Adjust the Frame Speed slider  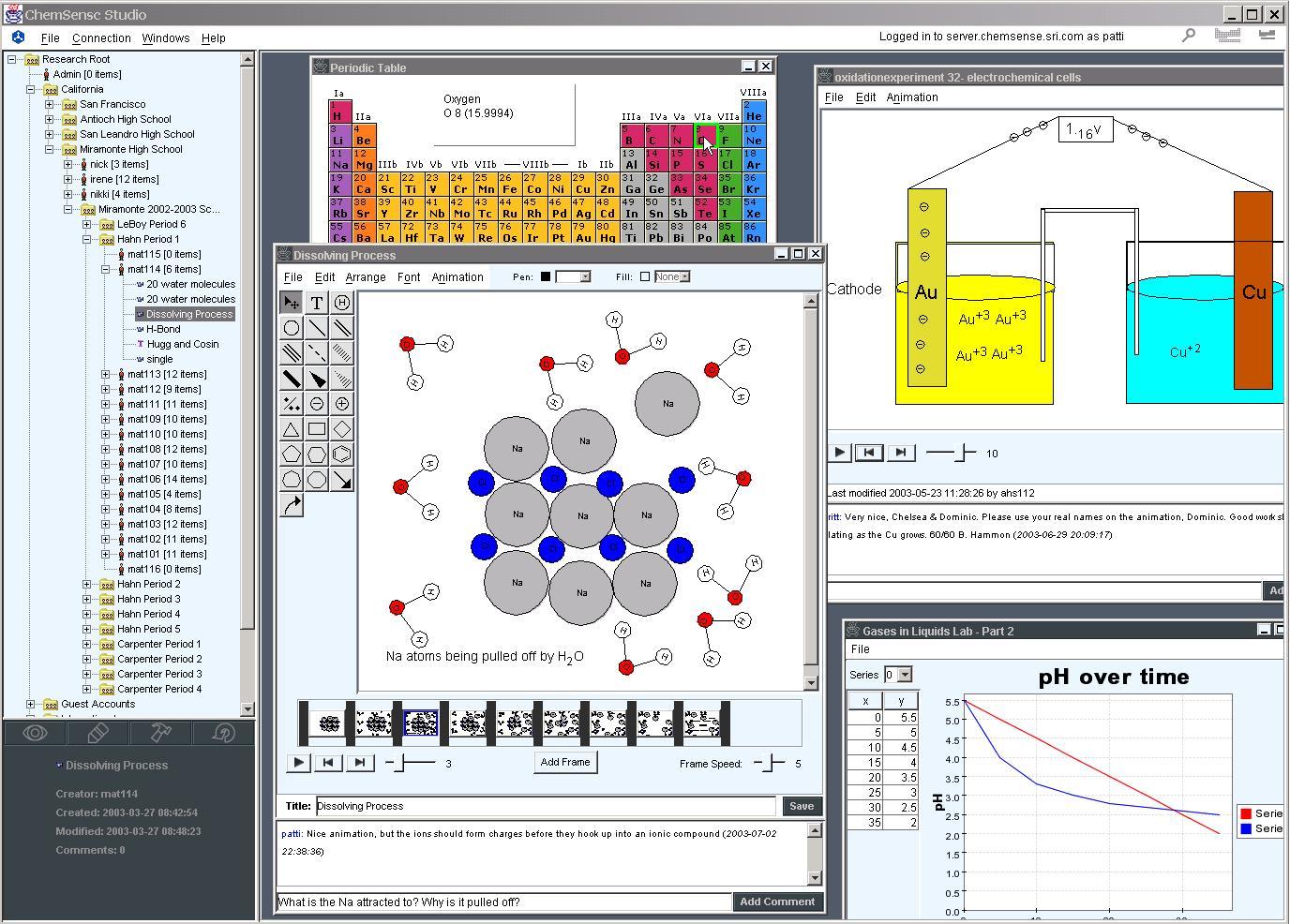tap(770, 763)
